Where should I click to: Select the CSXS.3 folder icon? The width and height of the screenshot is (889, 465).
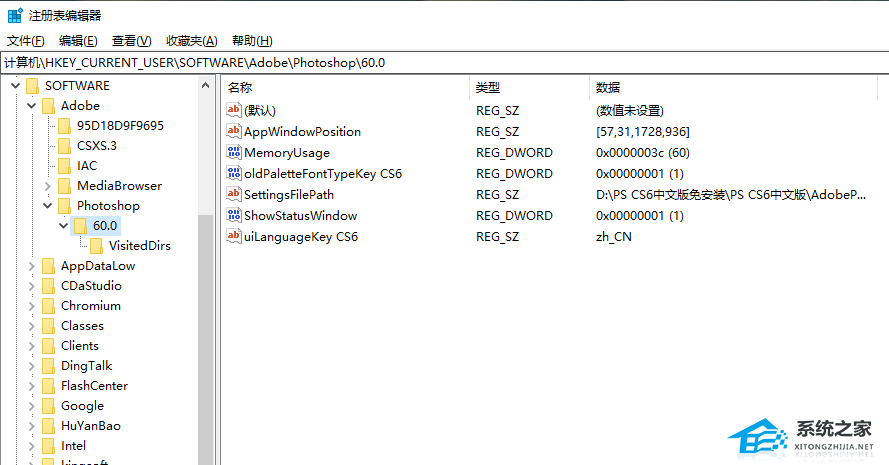tap(65, 146)
